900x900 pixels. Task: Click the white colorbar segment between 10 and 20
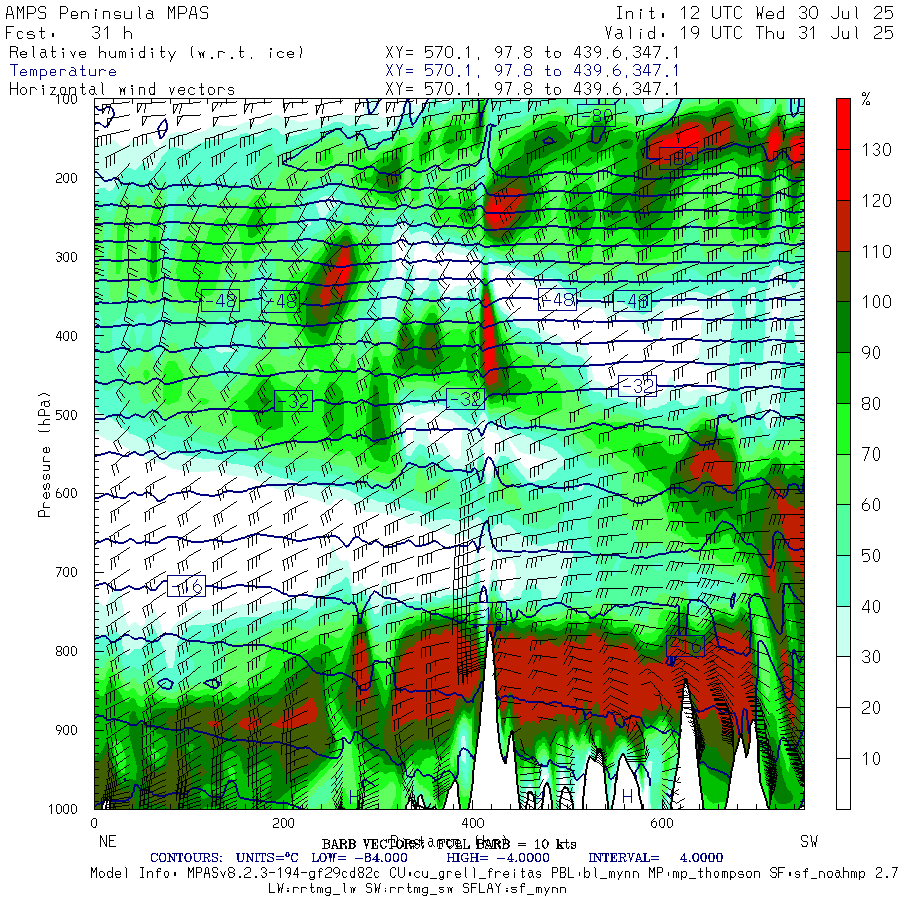(x=843, y=733)
